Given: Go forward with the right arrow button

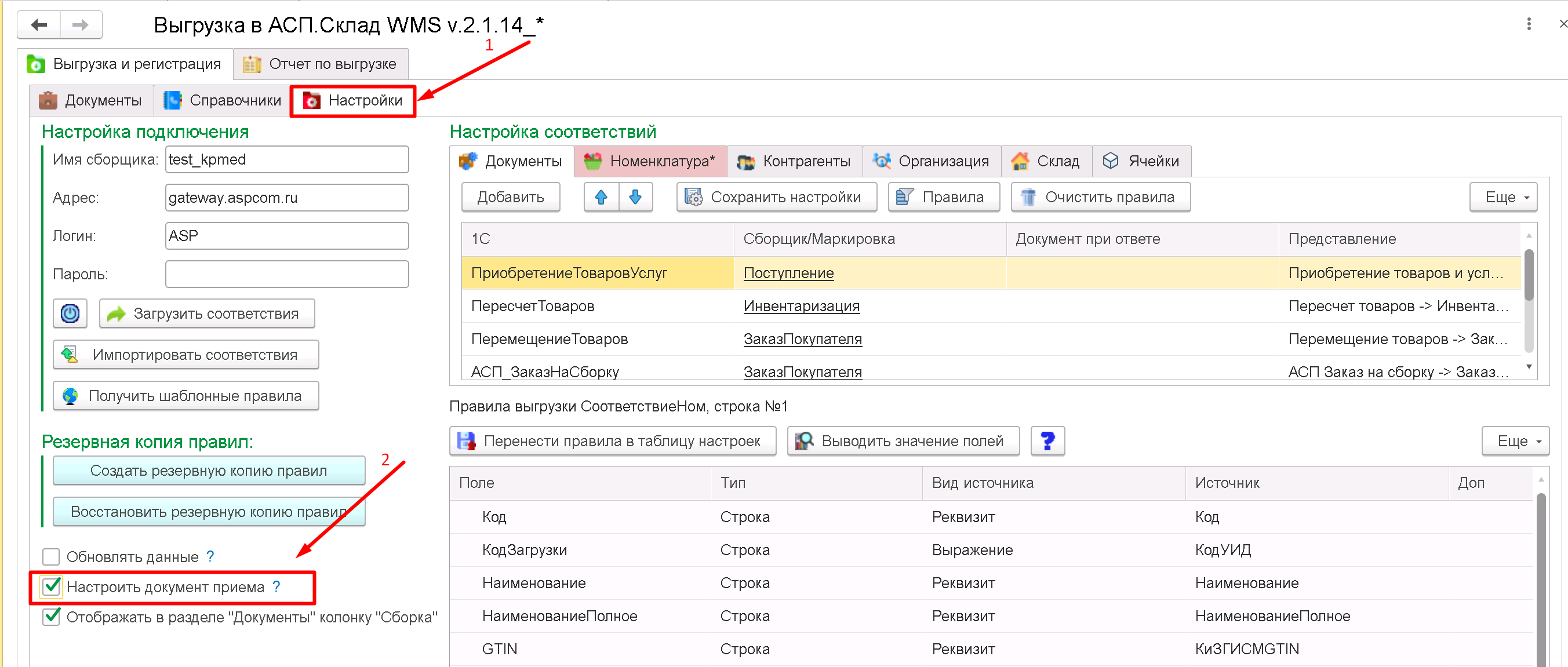Looking at the screenshot, I should coord(81,25).
